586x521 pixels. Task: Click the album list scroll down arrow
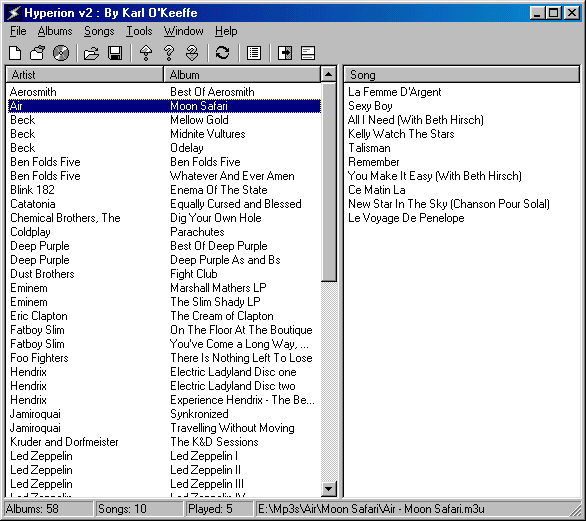pos(329,488)
